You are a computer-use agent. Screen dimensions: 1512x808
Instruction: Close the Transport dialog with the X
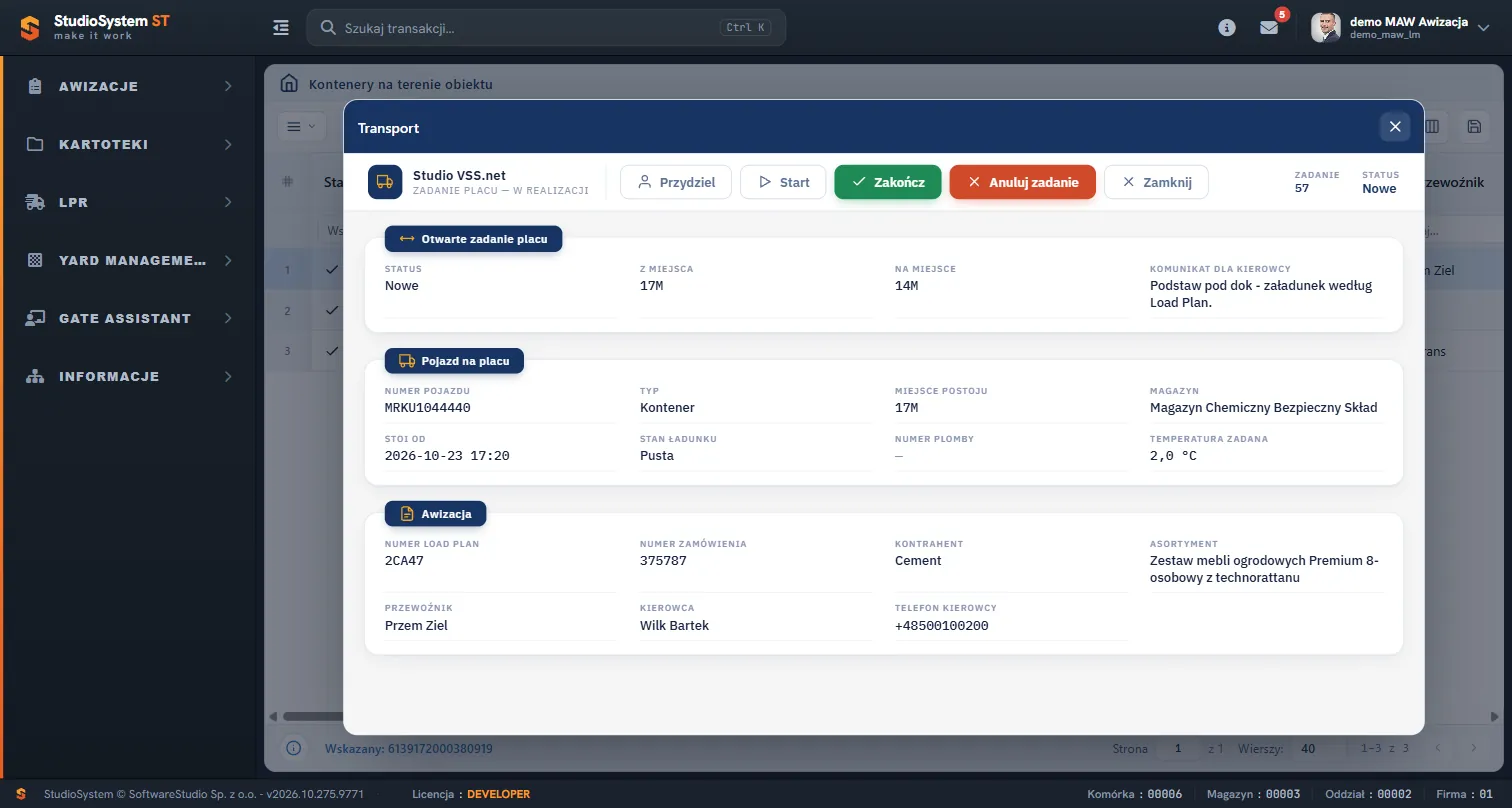[1395, 126]
